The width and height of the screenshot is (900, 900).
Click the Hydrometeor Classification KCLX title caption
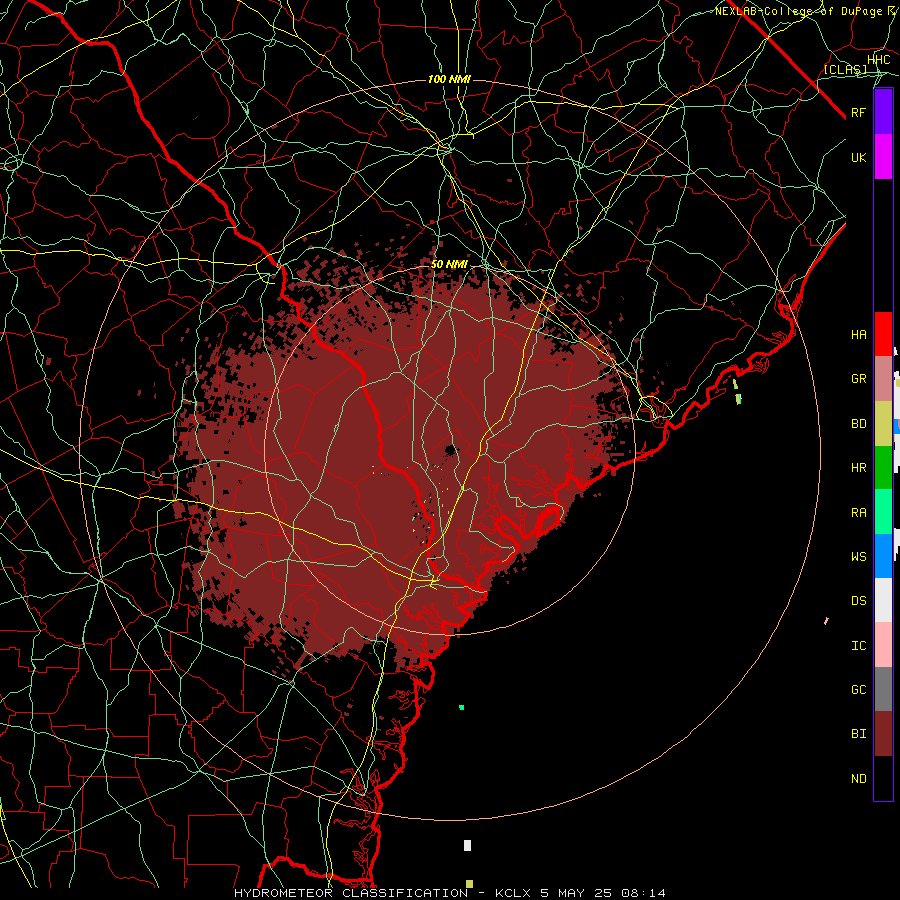450,893
